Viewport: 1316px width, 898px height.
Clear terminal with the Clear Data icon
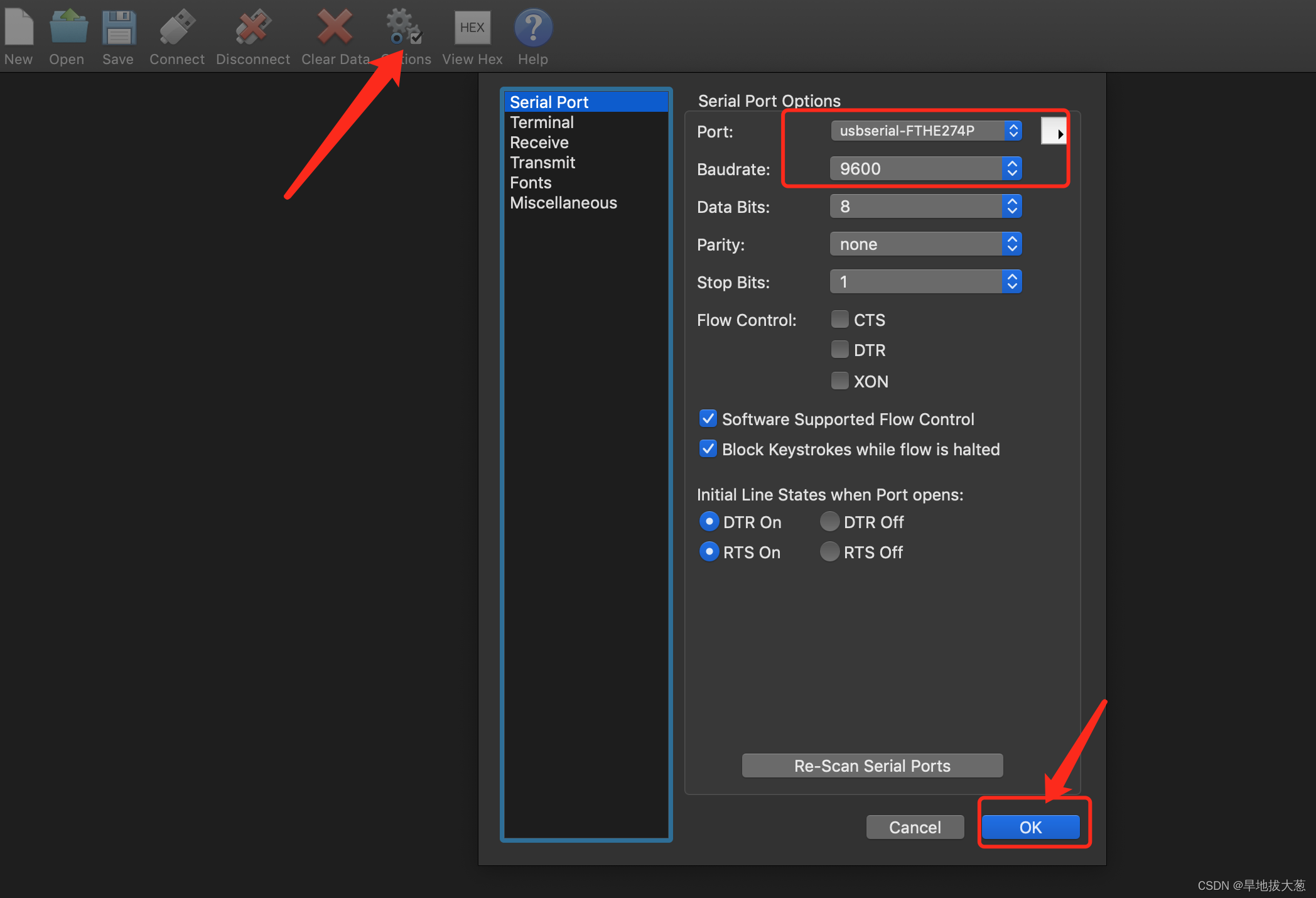click(x=335, y=27)
